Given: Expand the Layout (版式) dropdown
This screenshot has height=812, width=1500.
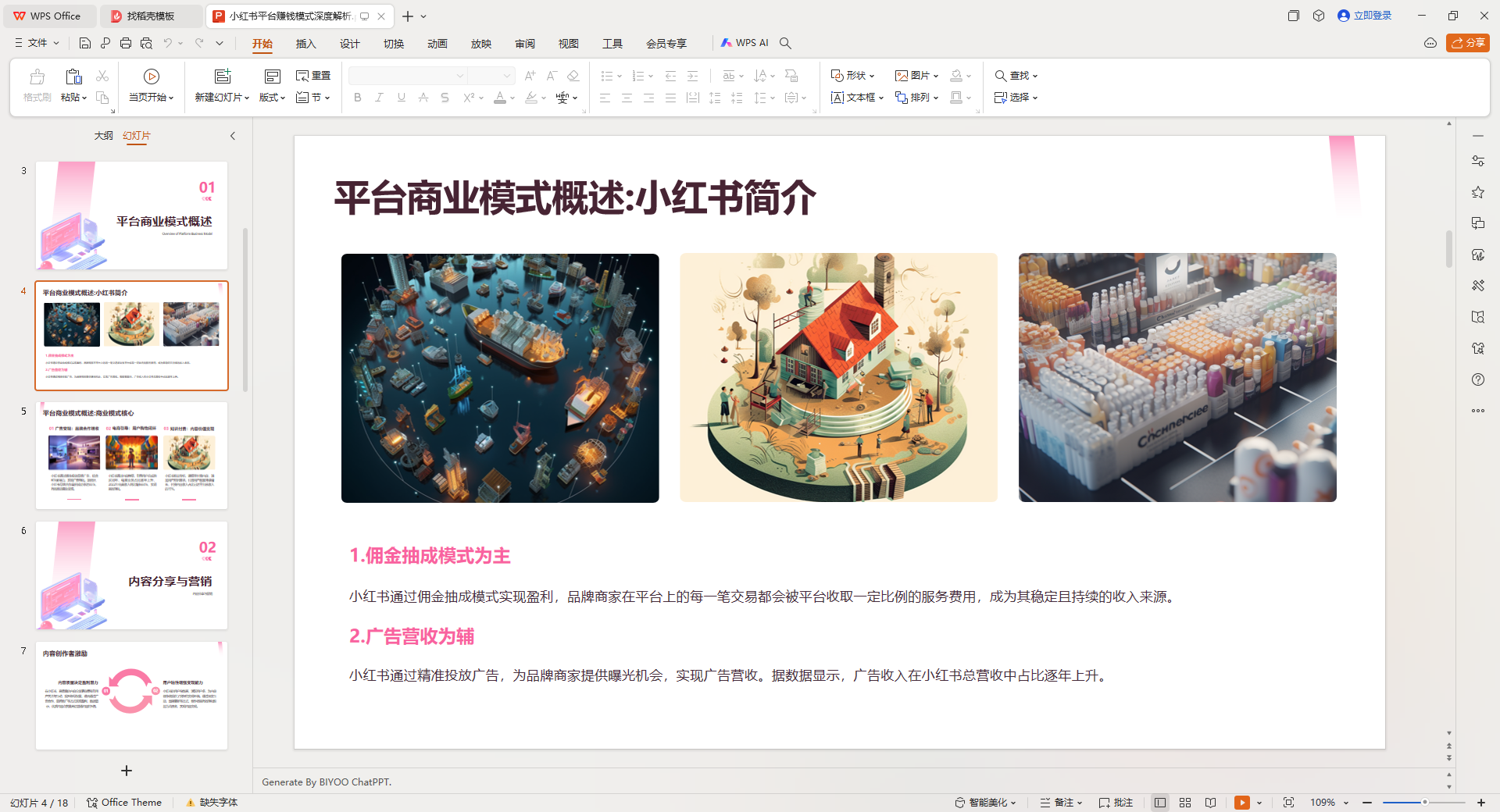Looking at the screenshot, I should click(272, 98).
